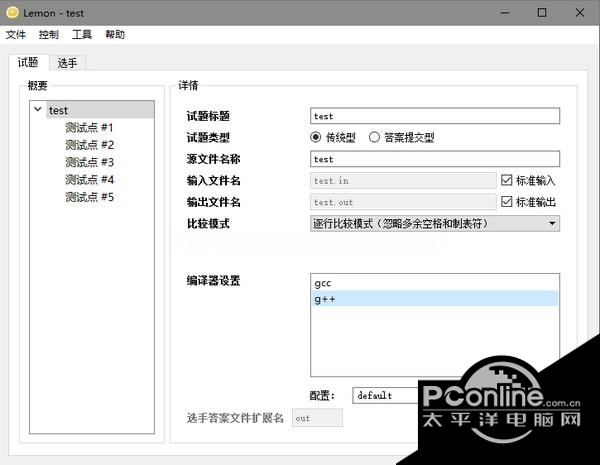Open the 控制 menu
This screenshot has height=465, width=600.
click(49, 35)
